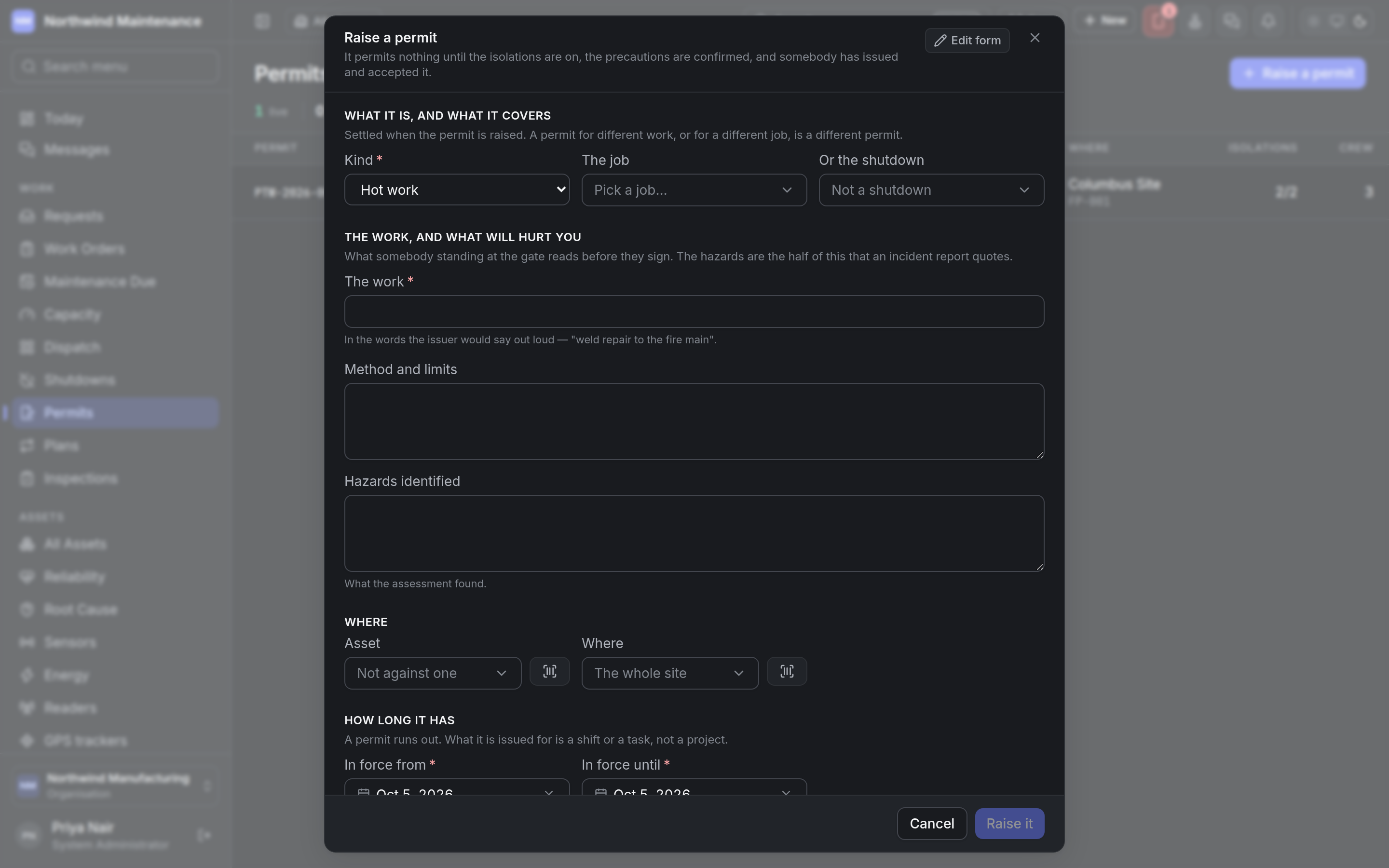The height and width of the screenshot is (868, 1389).
Task: Click the Readers sidebar icon
Action: 27,708
